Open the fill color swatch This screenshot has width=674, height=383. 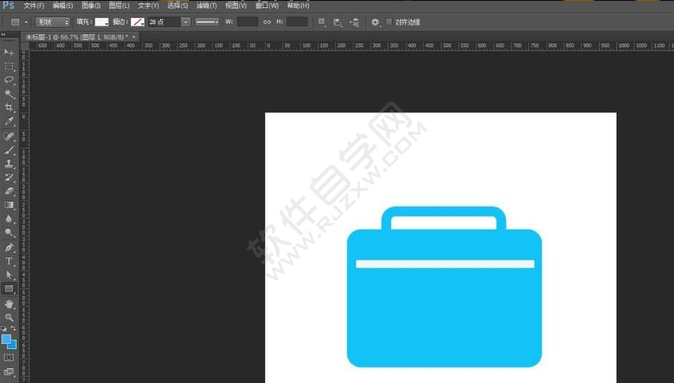pyautogui.click(x=101, y=22)
